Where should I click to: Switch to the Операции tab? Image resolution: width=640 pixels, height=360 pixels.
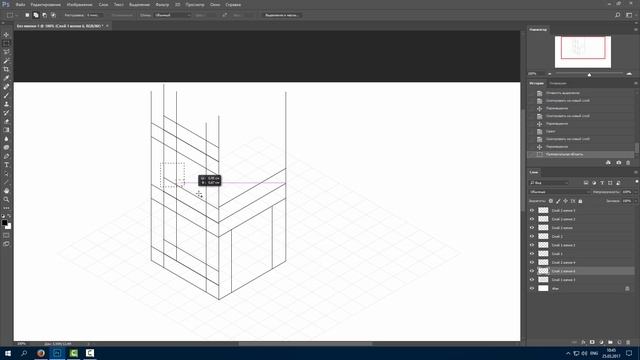tap(558, 83)
